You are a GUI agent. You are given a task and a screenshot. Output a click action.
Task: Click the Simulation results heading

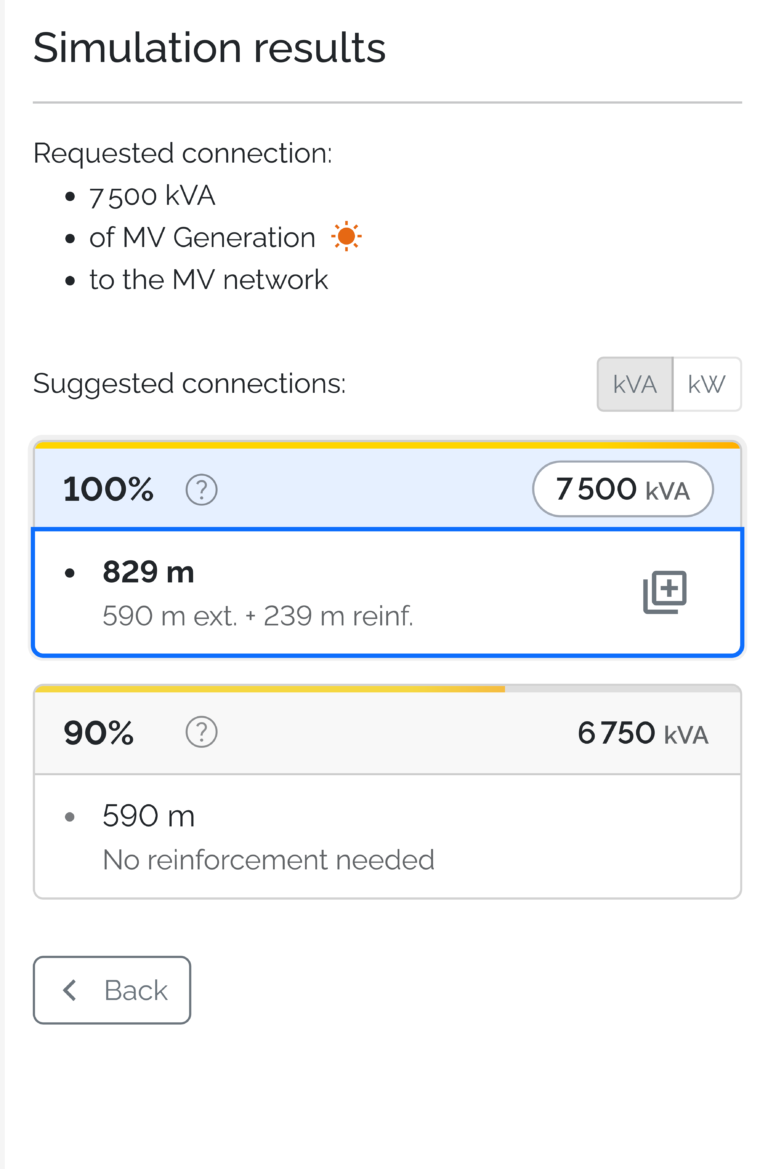tap(210, 48)
